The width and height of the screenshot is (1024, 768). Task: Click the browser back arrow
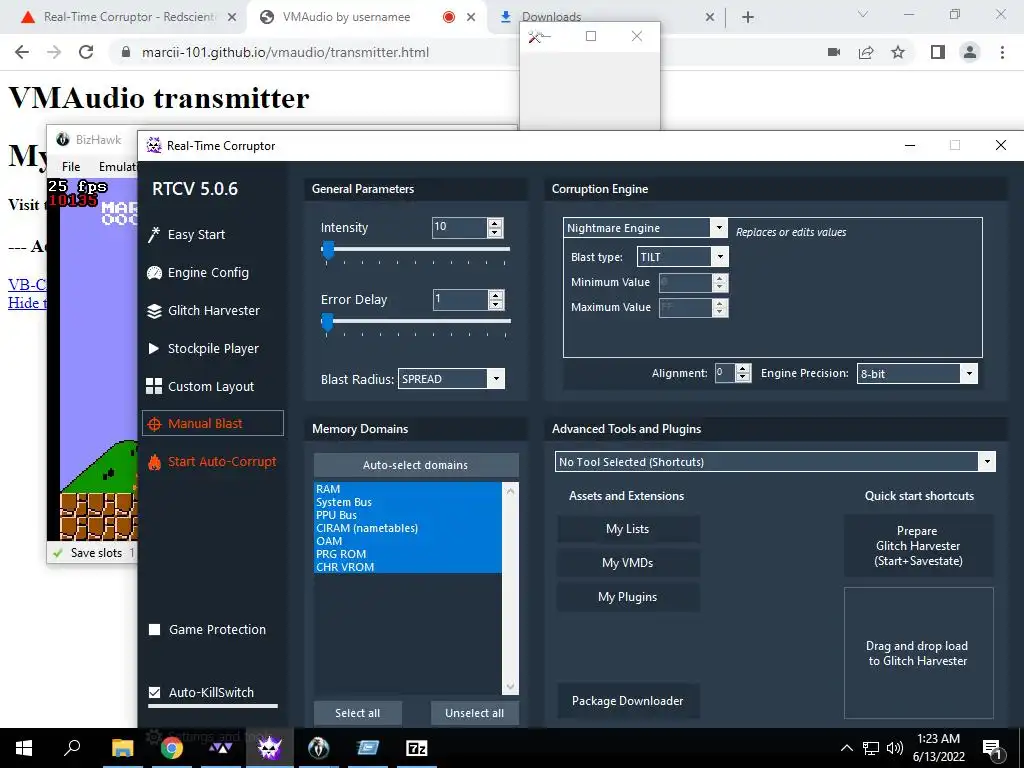[22, 52]
